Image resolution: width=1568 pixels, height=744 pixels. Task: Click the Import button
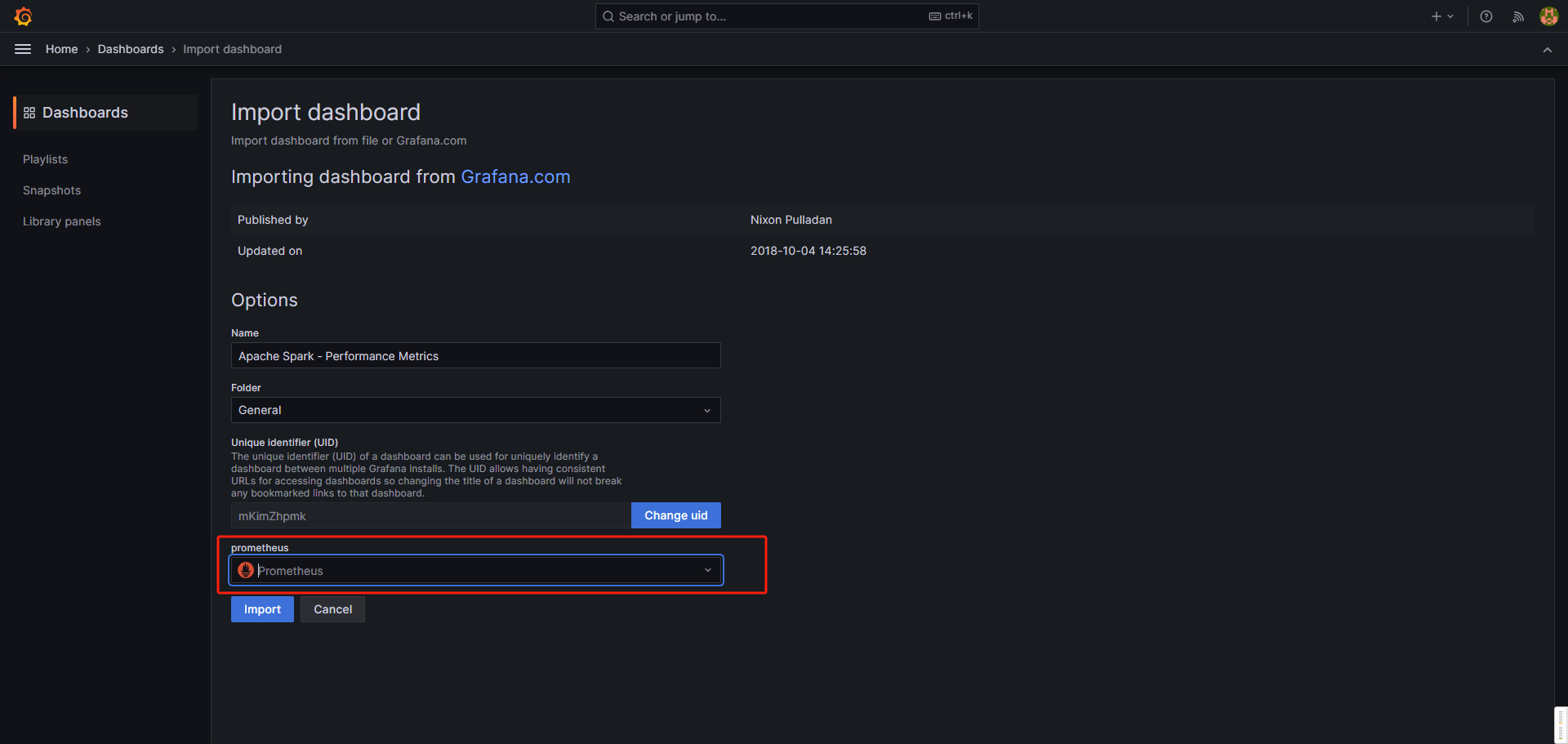262,609
